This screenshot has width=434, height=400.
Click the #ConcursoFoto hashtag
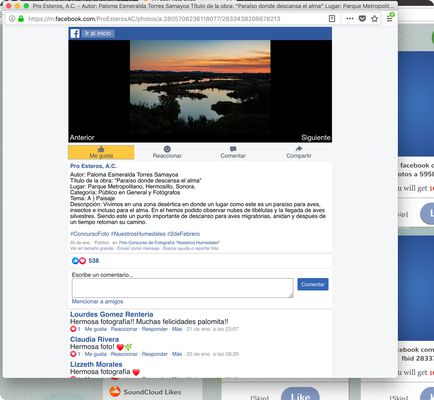click(90, 234)
